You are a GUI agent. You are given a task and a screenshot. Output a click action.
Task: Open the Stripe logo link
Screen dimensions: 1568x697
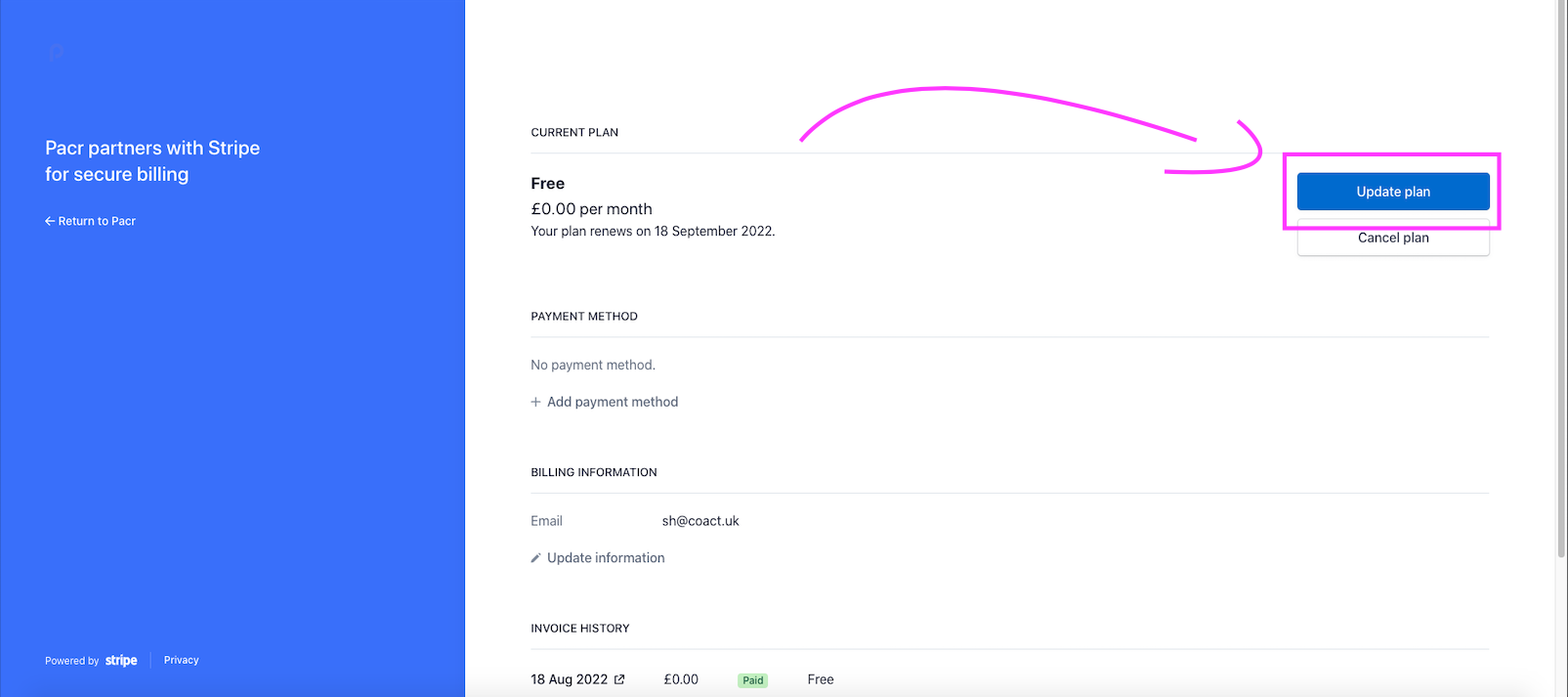coord(121,661)
